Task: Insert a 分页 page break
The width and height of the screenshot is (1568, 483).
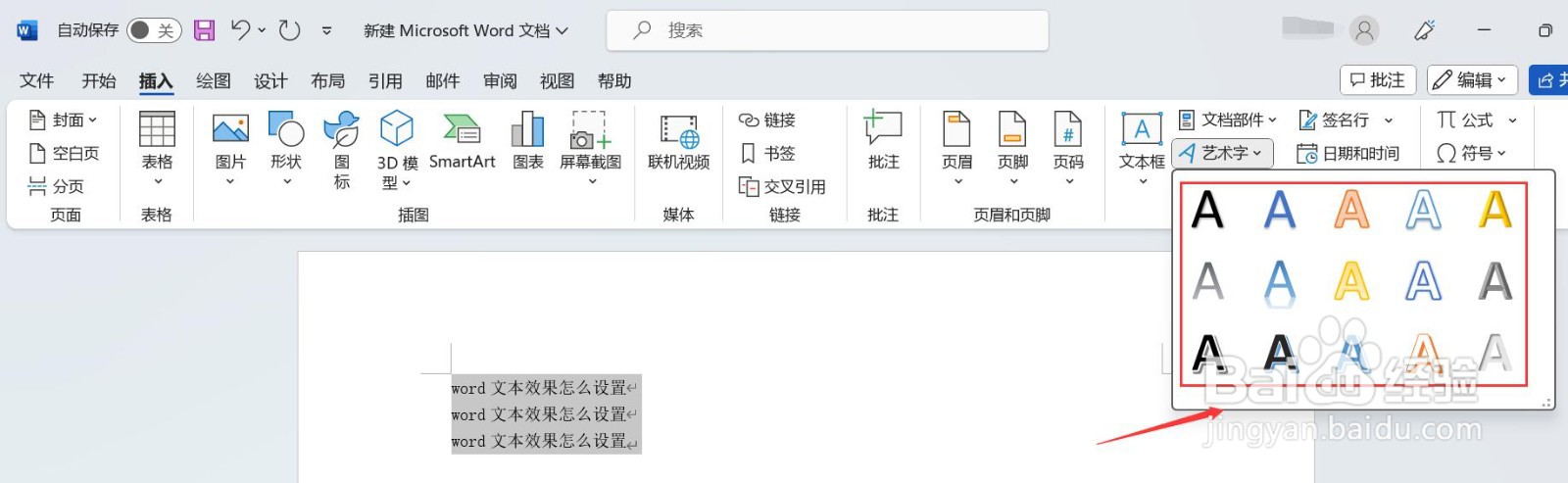Action: [x=57, y=186]
